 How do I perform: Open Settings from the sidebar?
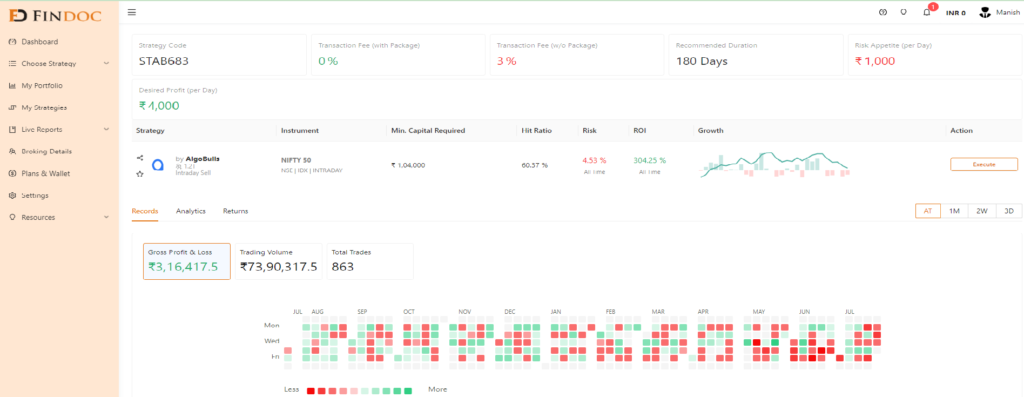[x=35, y=195]
